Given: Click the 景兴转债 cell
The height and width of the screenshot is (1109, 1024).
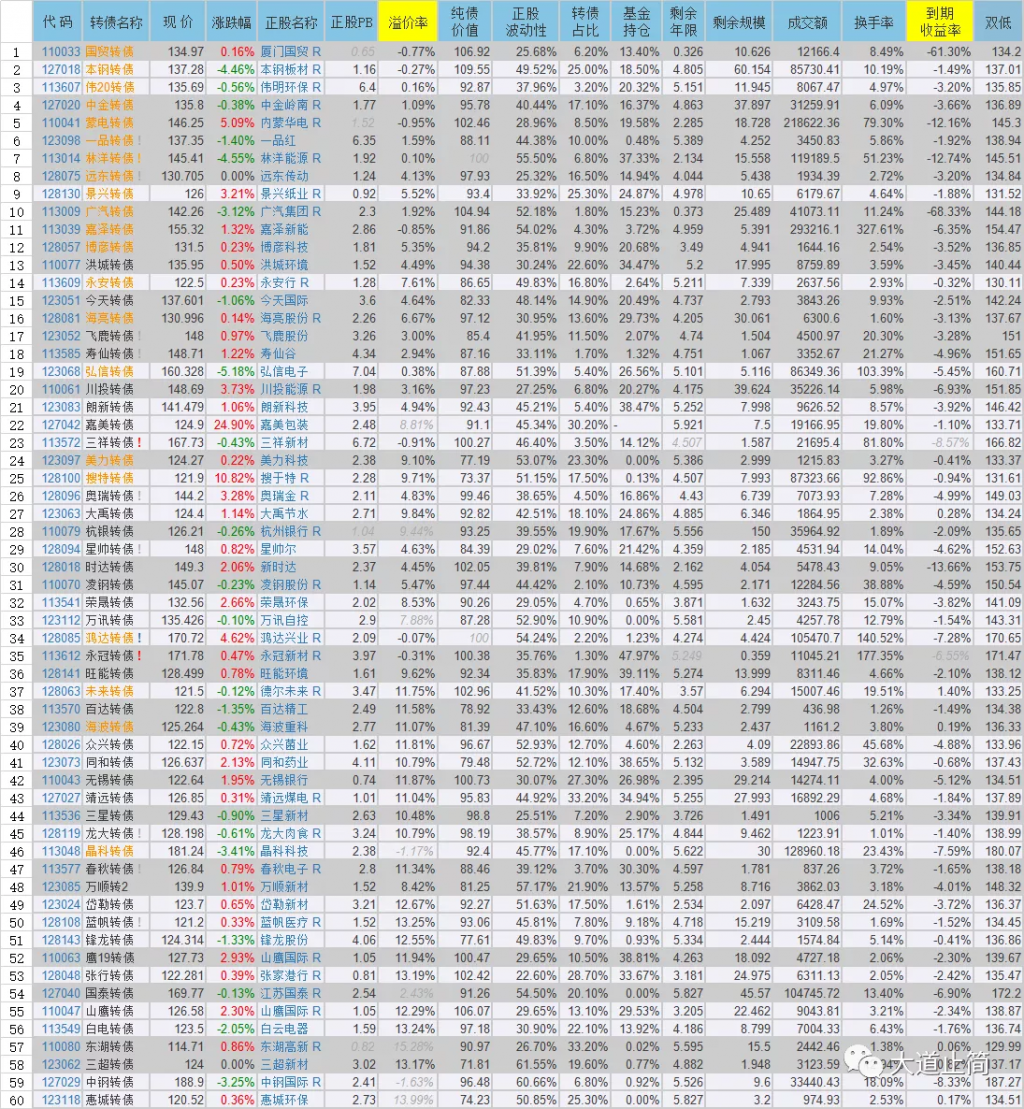Looking at the screenshot, I should click(110, 193).
